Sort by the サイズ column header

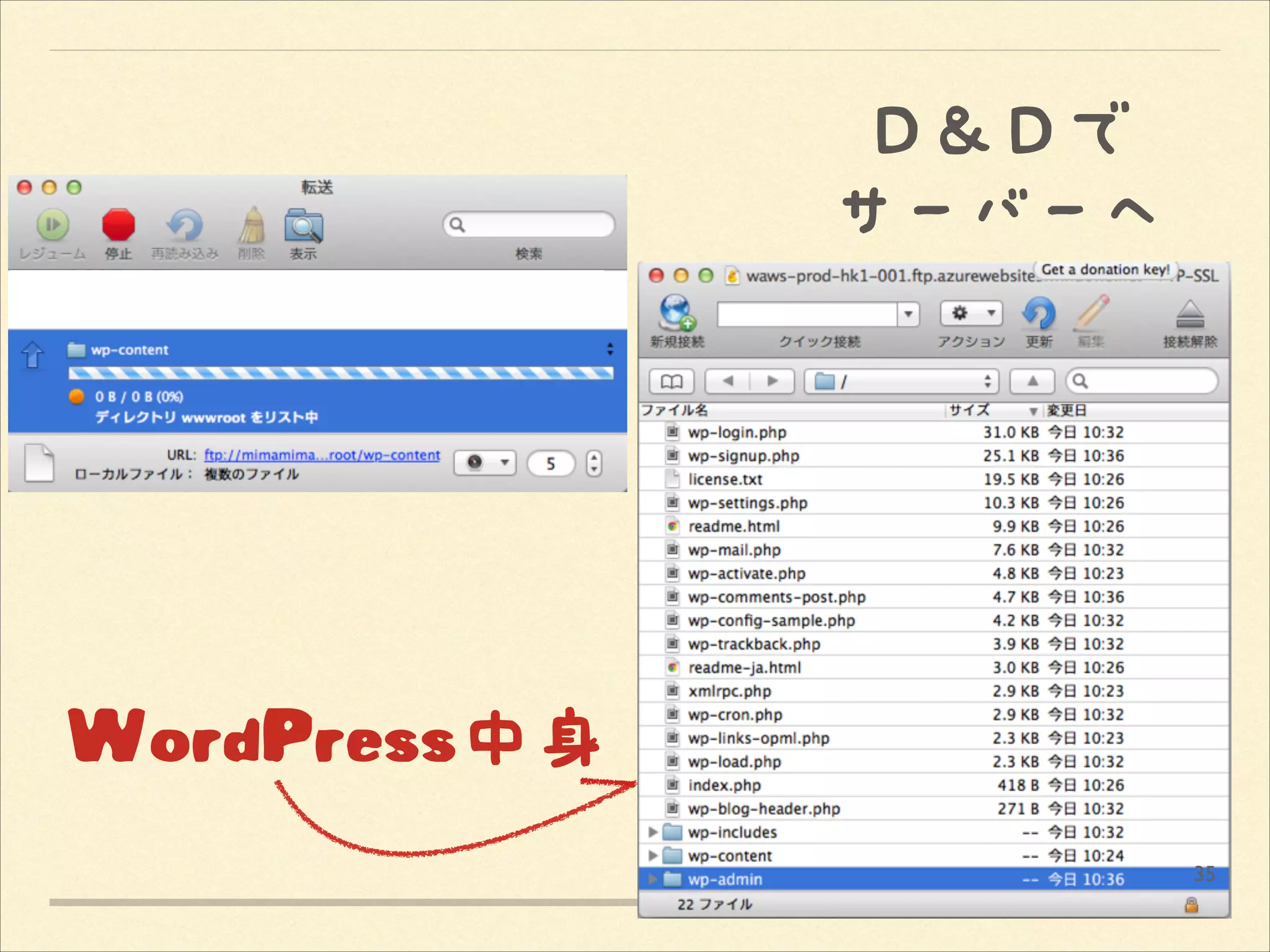click(993, 410)
